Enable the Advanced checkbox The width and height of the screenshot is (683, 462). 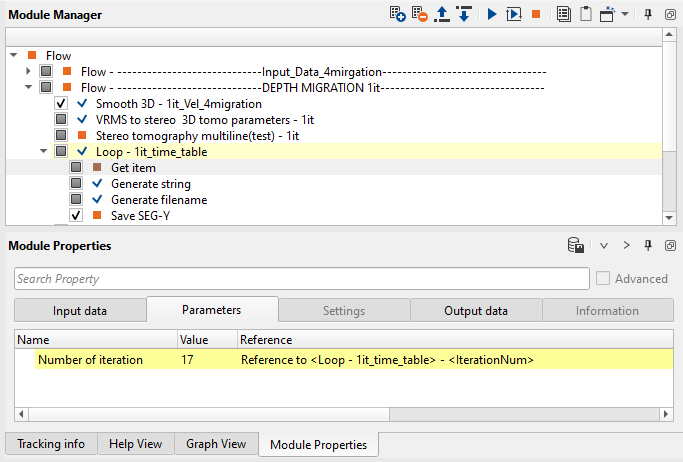point(602,279)
